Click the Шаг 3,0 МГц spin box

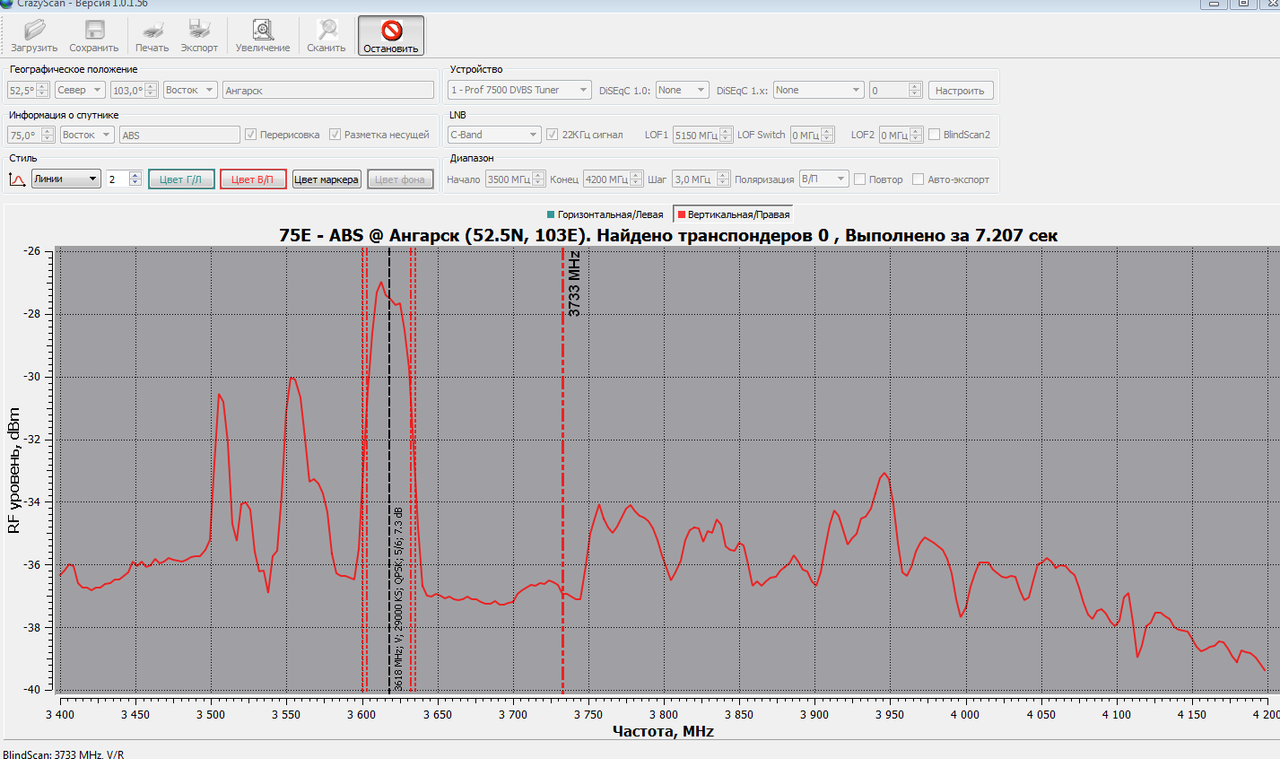click(x=699, y=179)
